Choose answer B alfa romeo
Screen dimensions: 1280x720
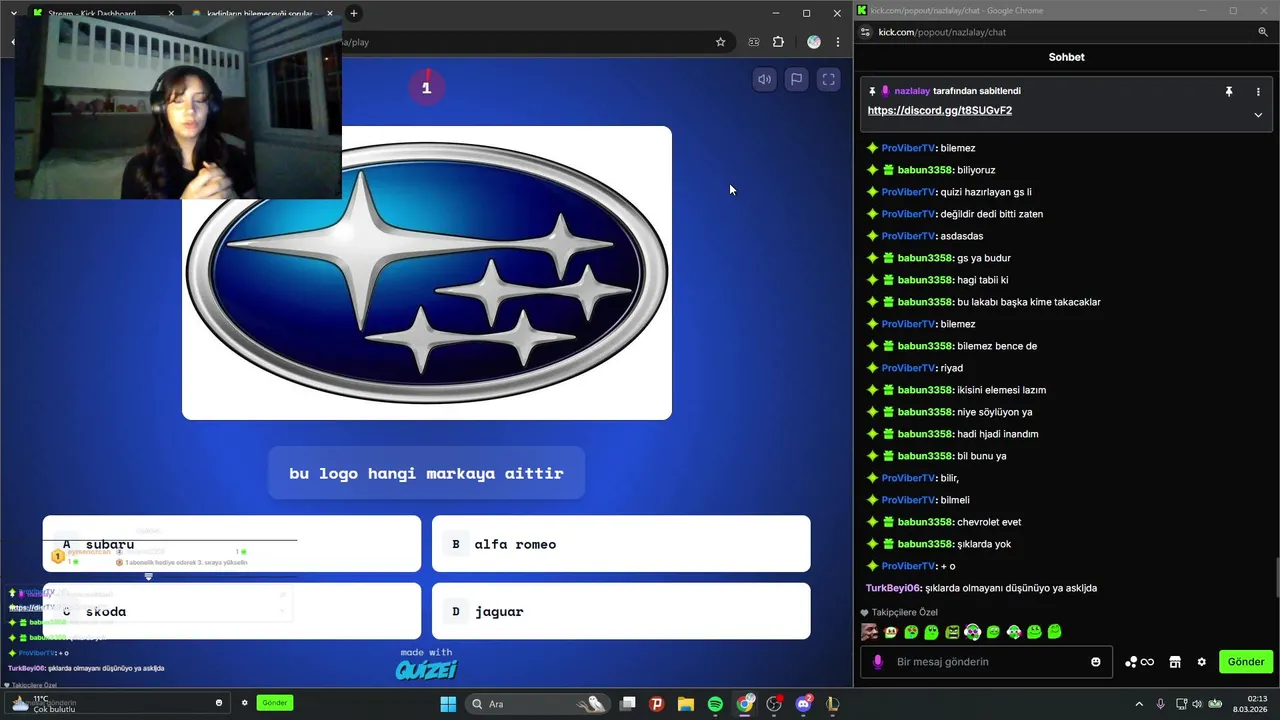[x=621, y=544]
